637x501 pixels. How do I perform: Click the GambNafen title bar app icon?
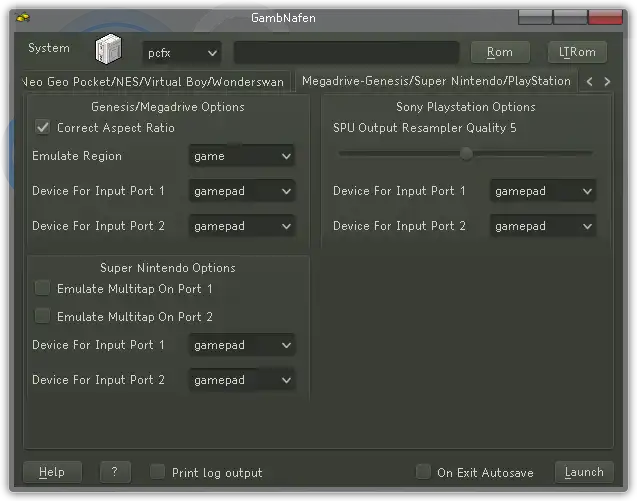pos(23,17)
